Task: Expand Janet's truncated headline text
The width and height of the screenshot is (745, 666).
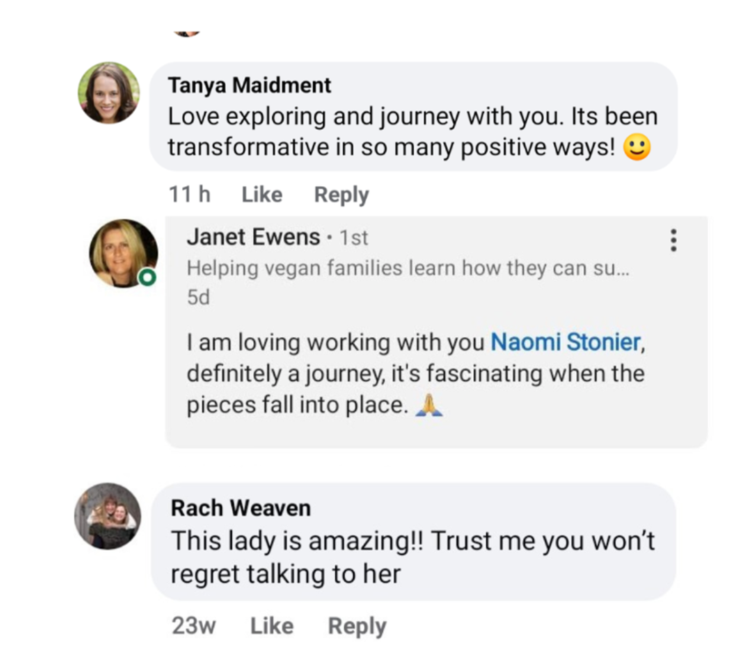Action: [410, 268]
